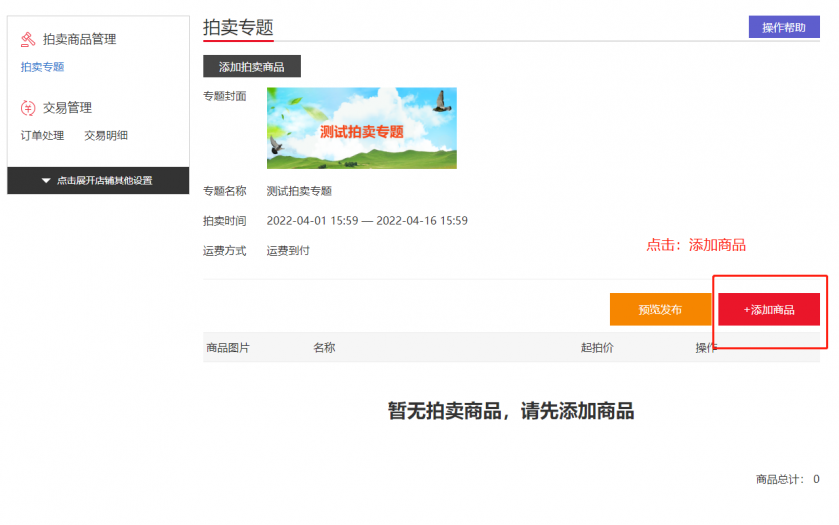Screen dimensions: 839x525
Task: Click the auction gavel icon beside 拍卖商品管理
Action: pyautogui.click(x=28, y=39)
